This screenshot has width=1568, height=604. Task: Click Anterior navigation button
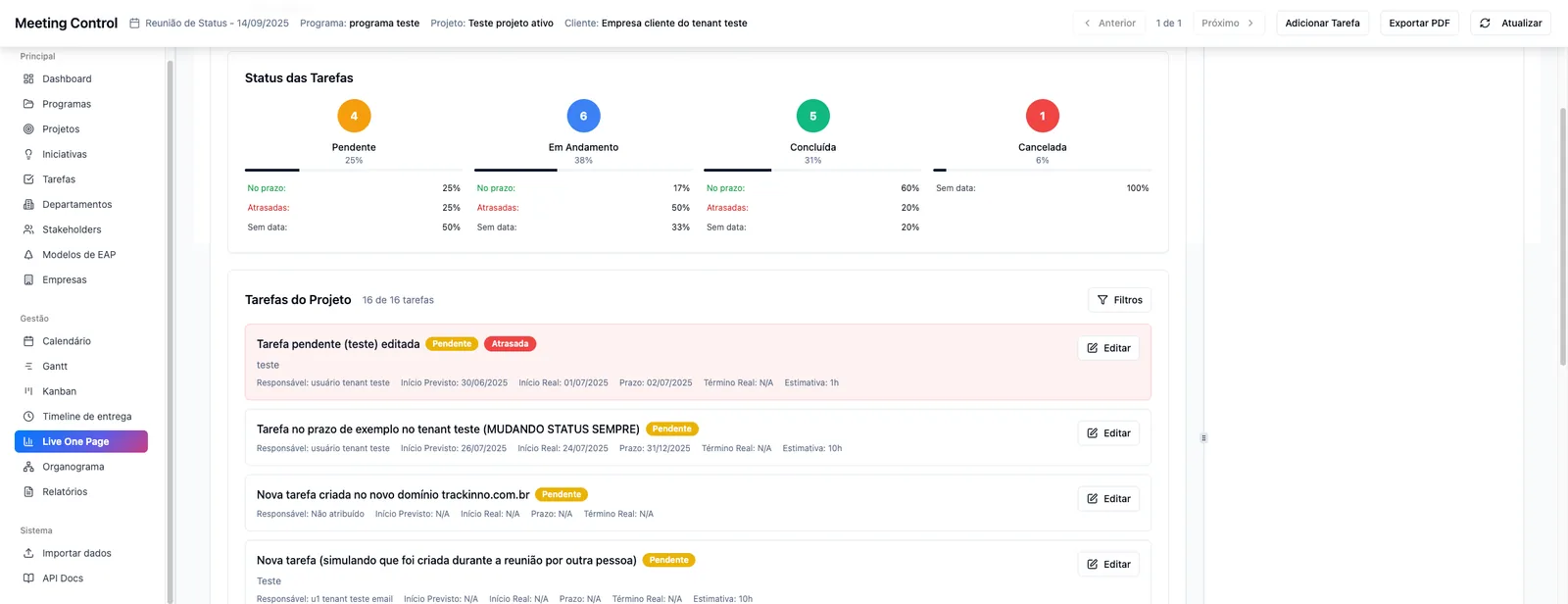coord(1109,24)
